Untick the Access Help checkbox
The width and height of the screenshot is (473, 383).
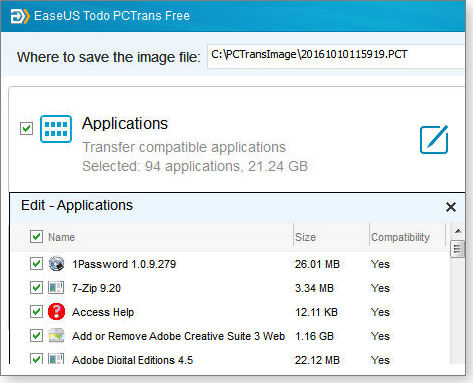click(x=36, y=312)
